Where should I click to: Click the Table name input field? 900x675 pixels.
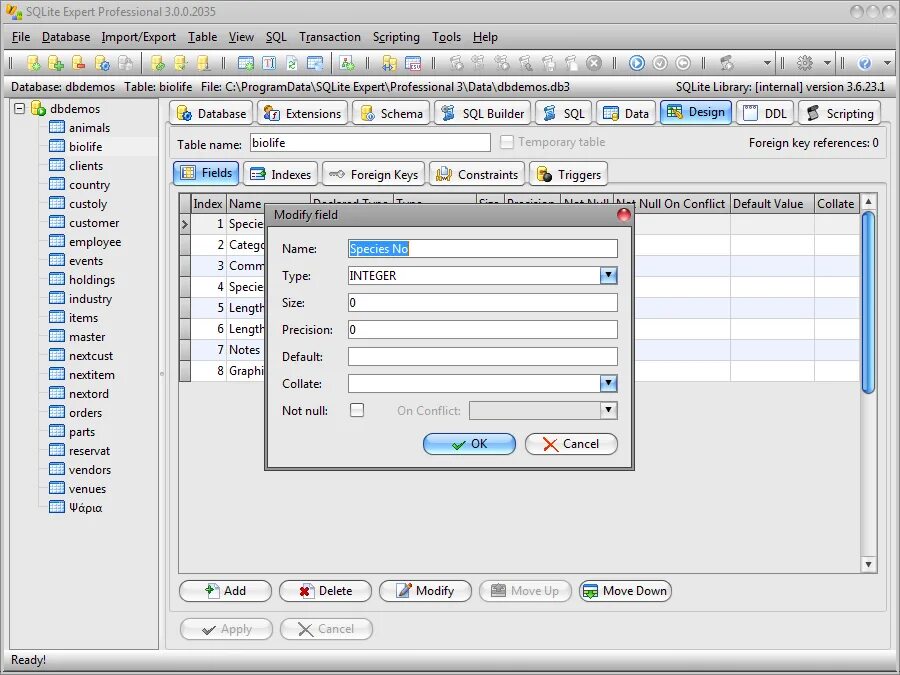coord(370,142)
